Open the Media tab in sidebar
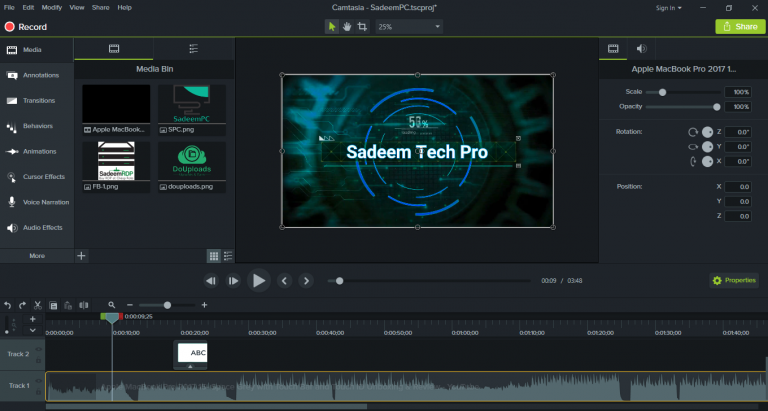The height and width of the screenshot is (411, 768). click(37, 50)
